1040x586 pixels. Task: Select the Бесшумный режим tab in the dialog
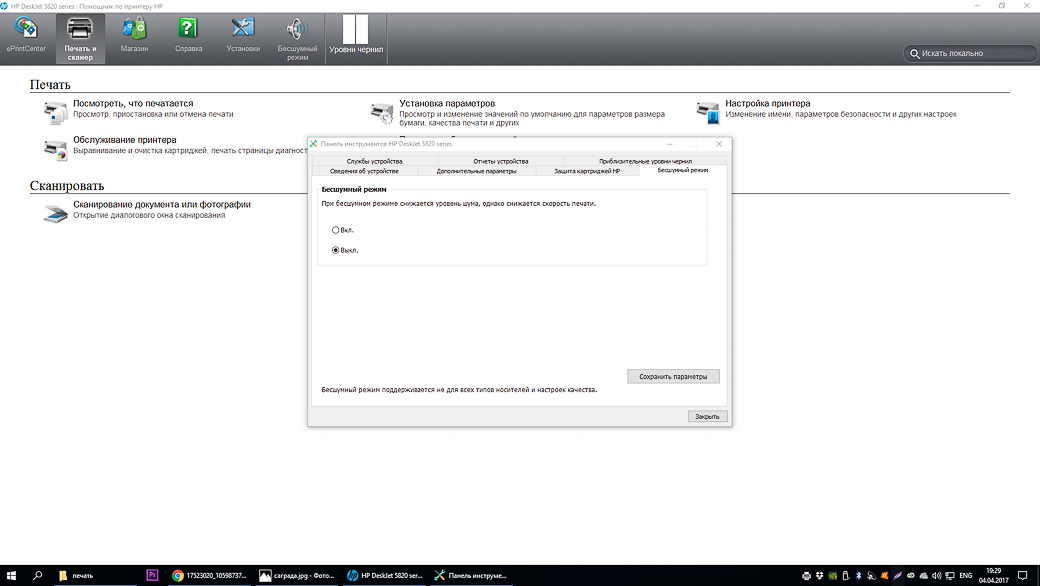click(682, 170)
